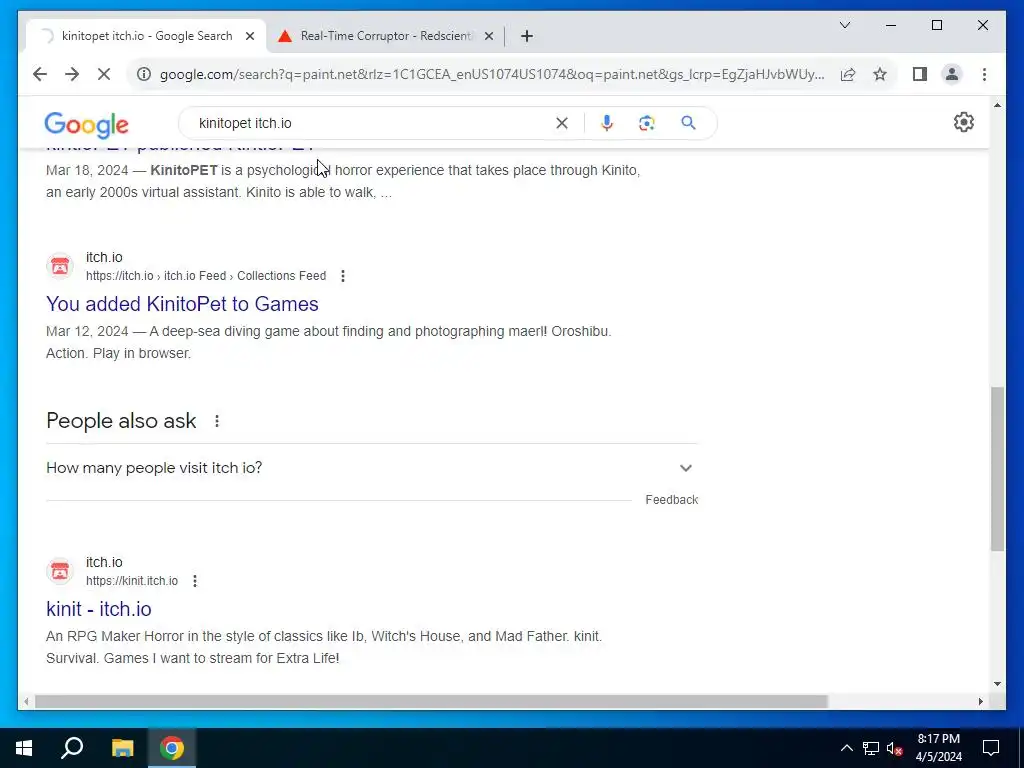The width and height of the screenshot is (1024, 768).
Task: Select the kinitopet itch.io Google Search tab
Action: pos(145,36)
